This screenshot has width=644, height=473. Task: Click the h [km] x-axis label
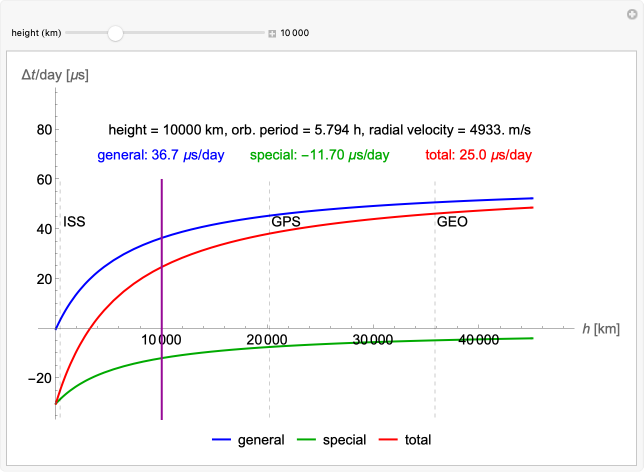click(601, 328)
